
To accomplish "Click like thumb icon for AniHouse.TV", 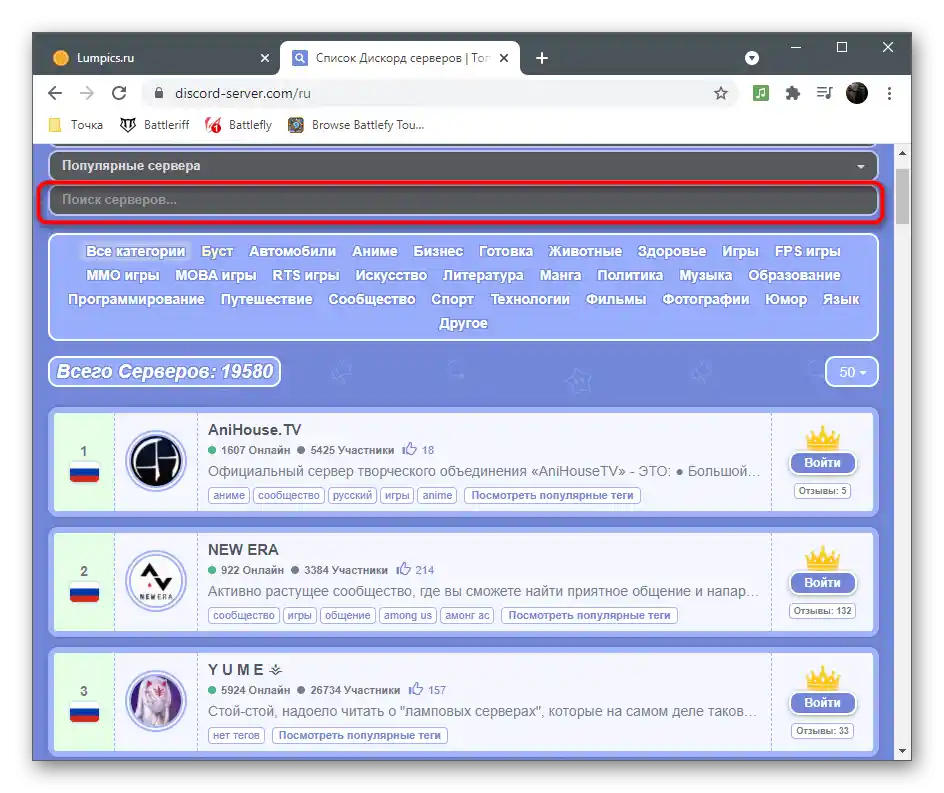I will point(409,449).
